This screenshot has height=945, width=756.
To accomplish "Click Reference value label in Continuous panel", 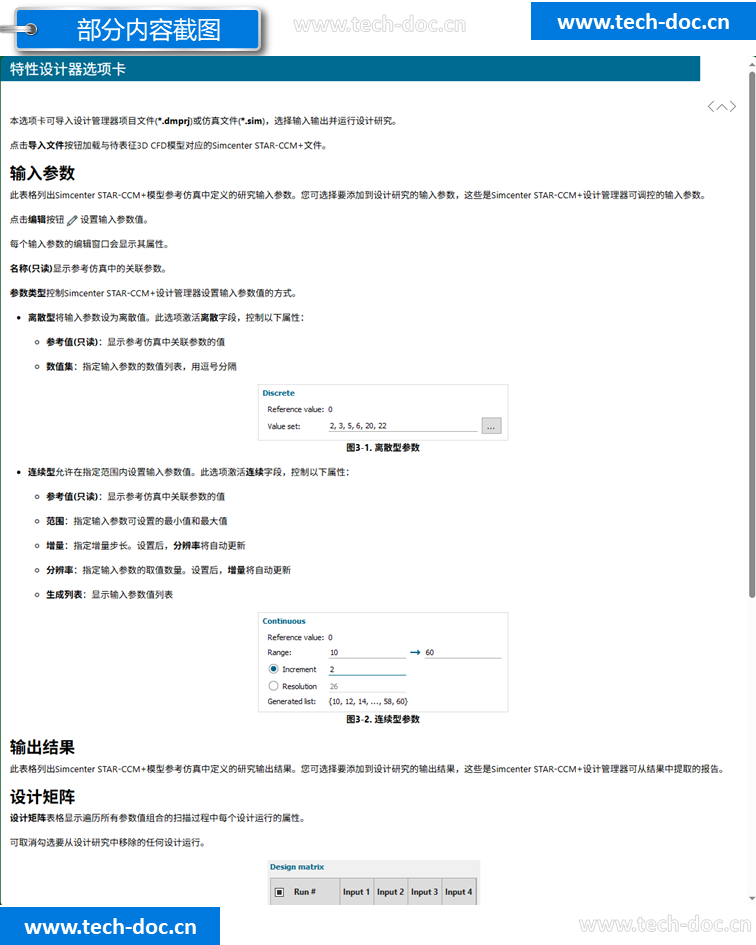I will [295, 638].
